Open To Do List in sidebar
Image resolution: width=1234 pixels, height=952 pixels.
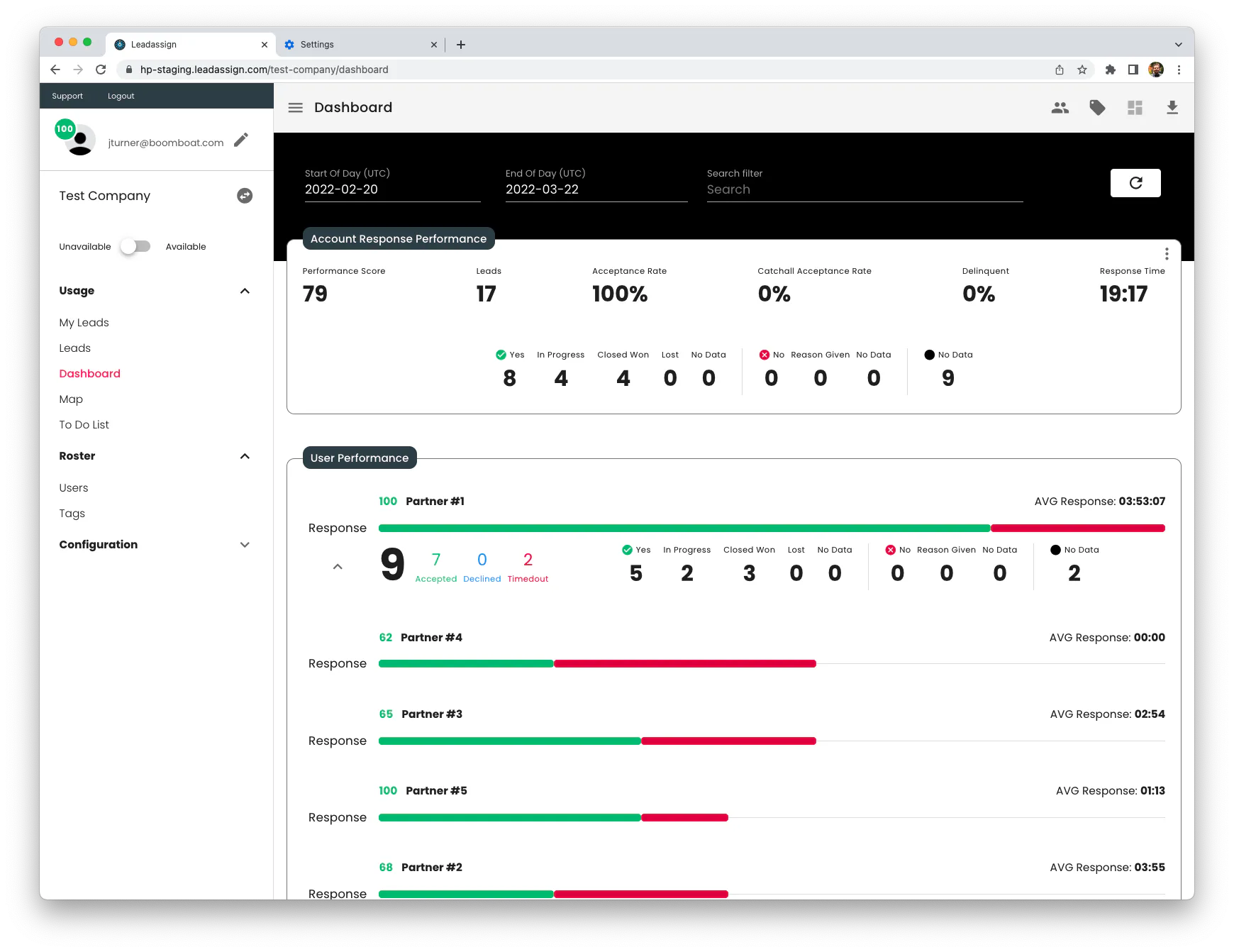pos(84,425)
